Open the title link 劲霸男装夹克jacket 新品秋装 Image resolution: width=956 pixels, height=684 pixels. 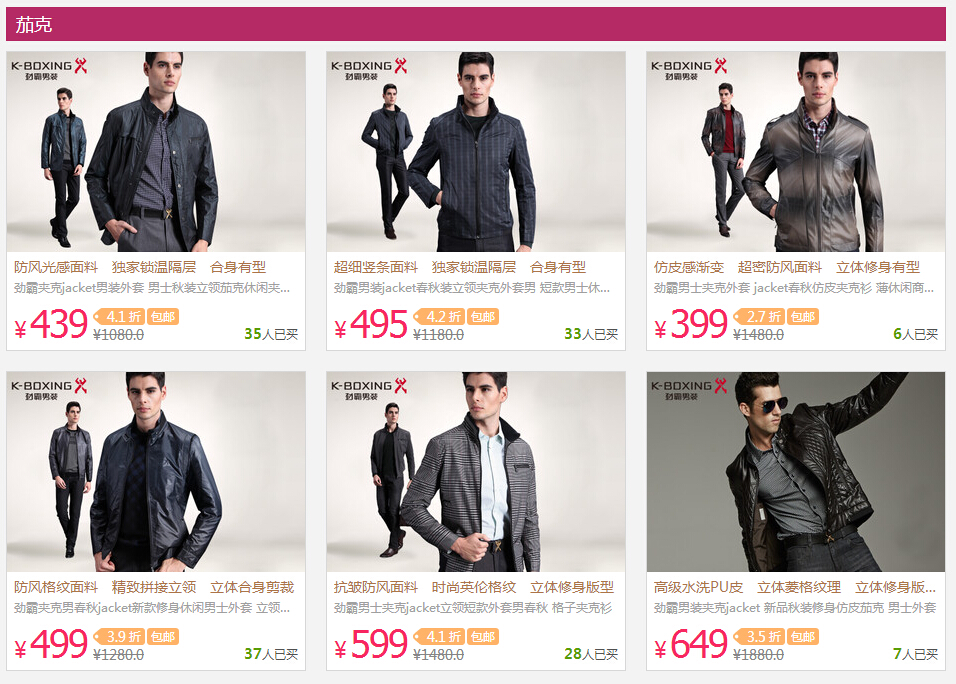click(794, 607)
